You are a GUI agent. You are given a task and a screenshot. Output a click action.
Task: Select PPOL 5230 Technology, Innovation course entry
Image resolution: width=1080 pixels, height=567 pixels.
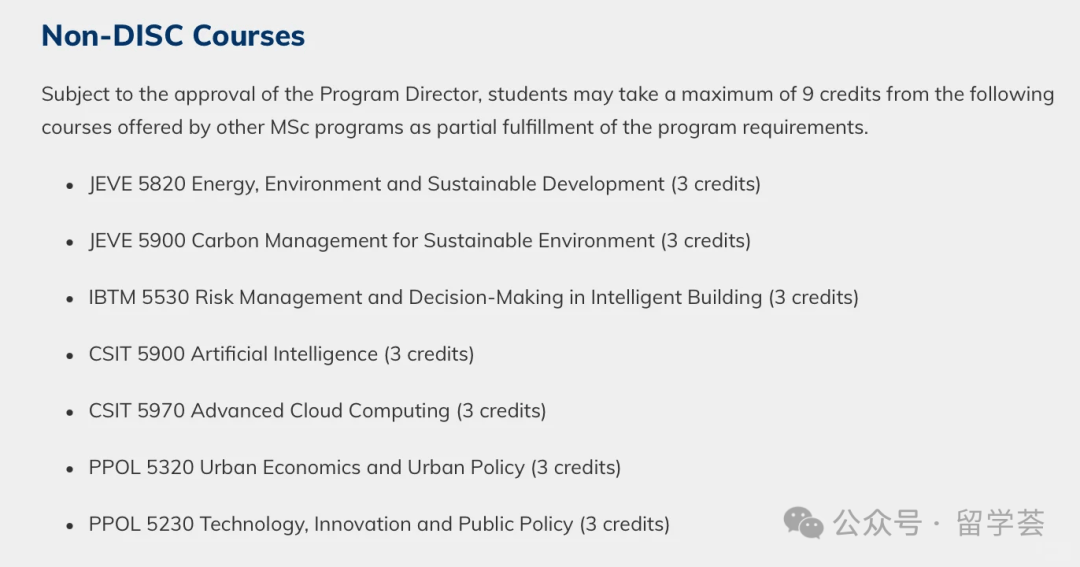[379, 524]
